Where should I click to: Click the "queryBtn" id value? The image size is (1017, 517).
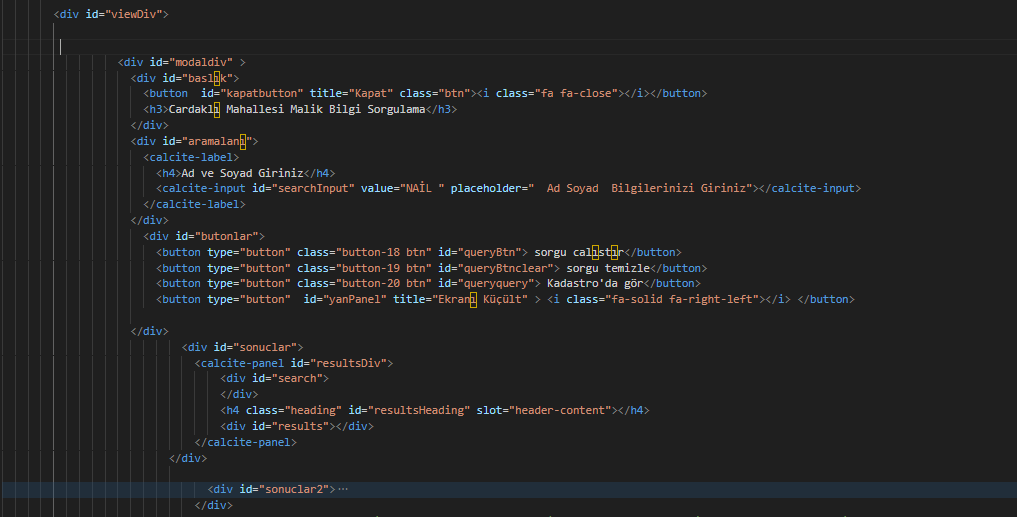(490, 252)
